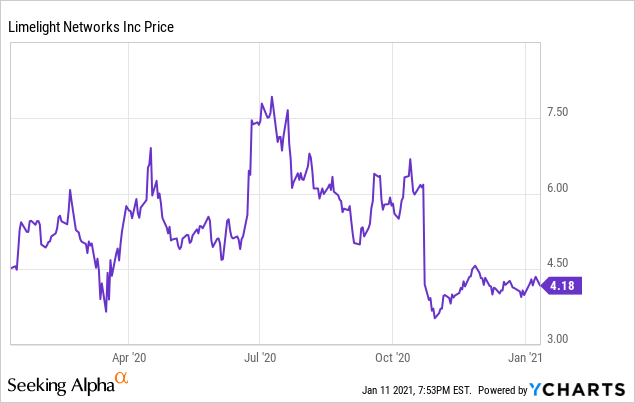The image size is (635, 403).
Task: Click the YCharts logo
Action: tap(578, 389)
